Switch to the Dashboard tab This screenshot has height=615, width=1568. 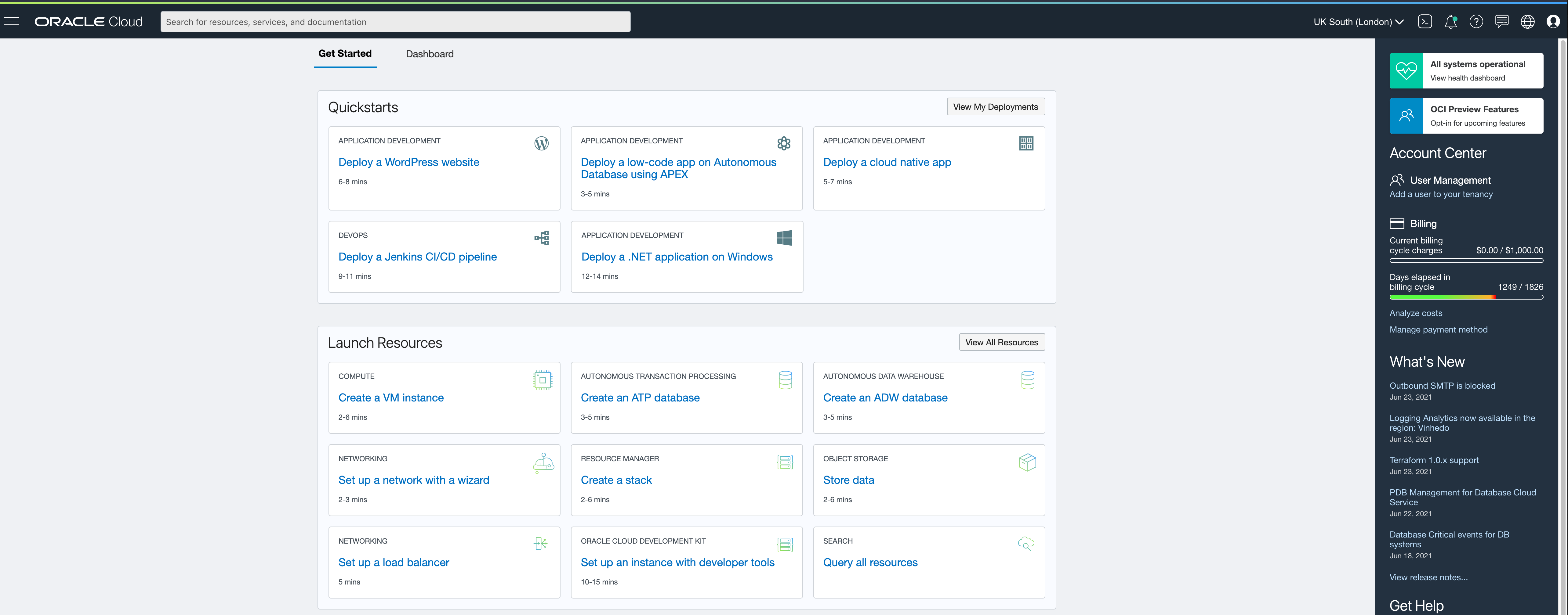(x=430, y=53)
